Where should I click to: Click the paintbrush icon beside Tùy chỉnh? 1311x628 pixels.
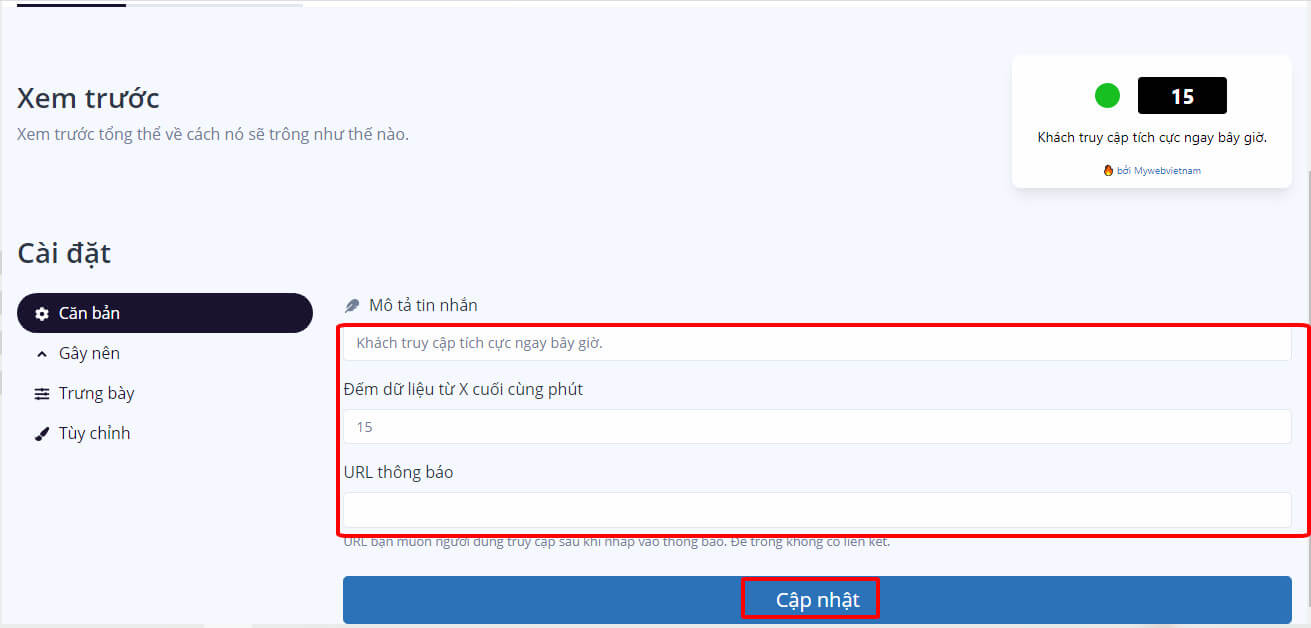click(41, 434)
